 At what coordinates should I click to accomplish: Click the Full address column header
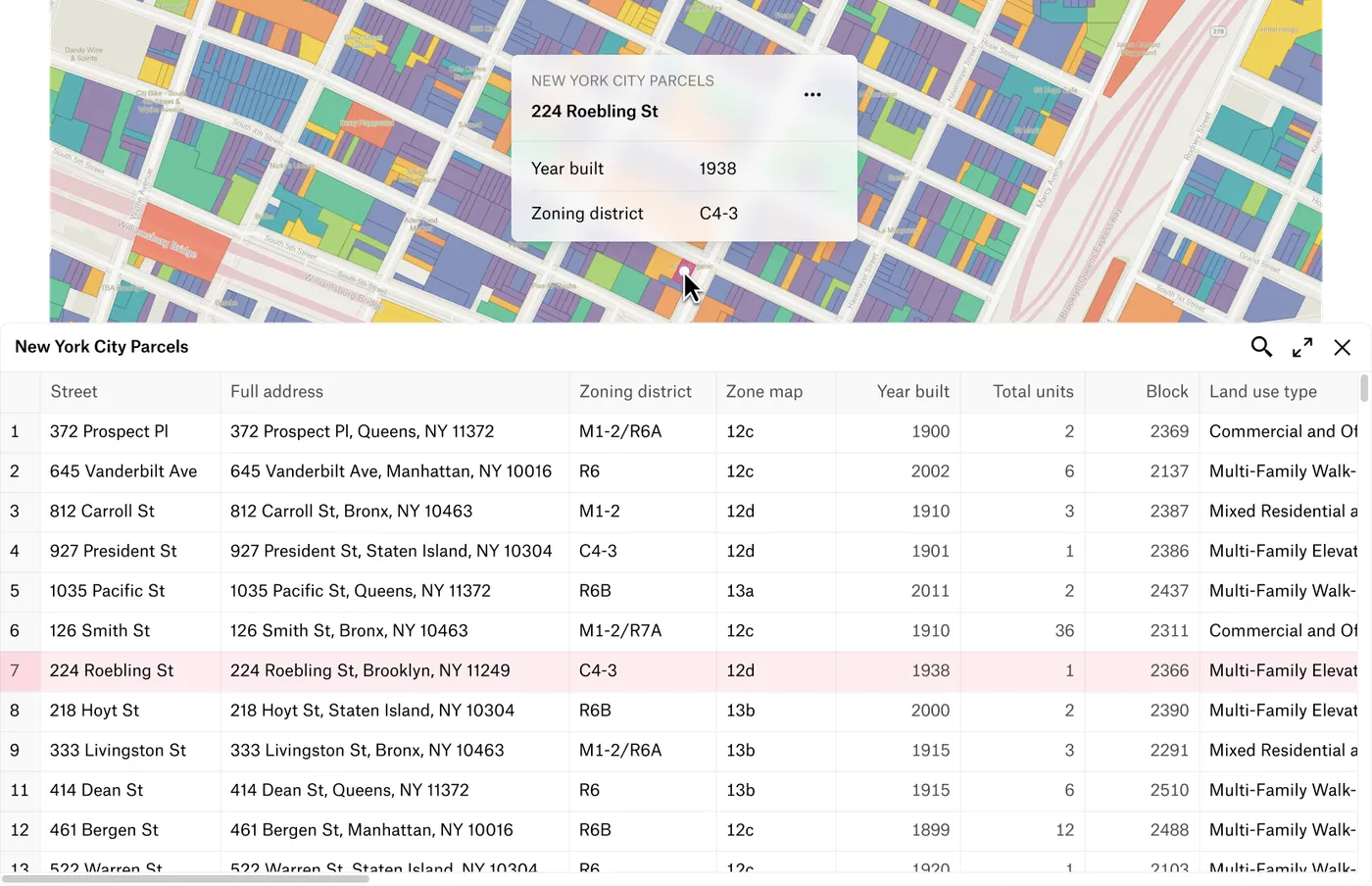click(x=395, y=392)
